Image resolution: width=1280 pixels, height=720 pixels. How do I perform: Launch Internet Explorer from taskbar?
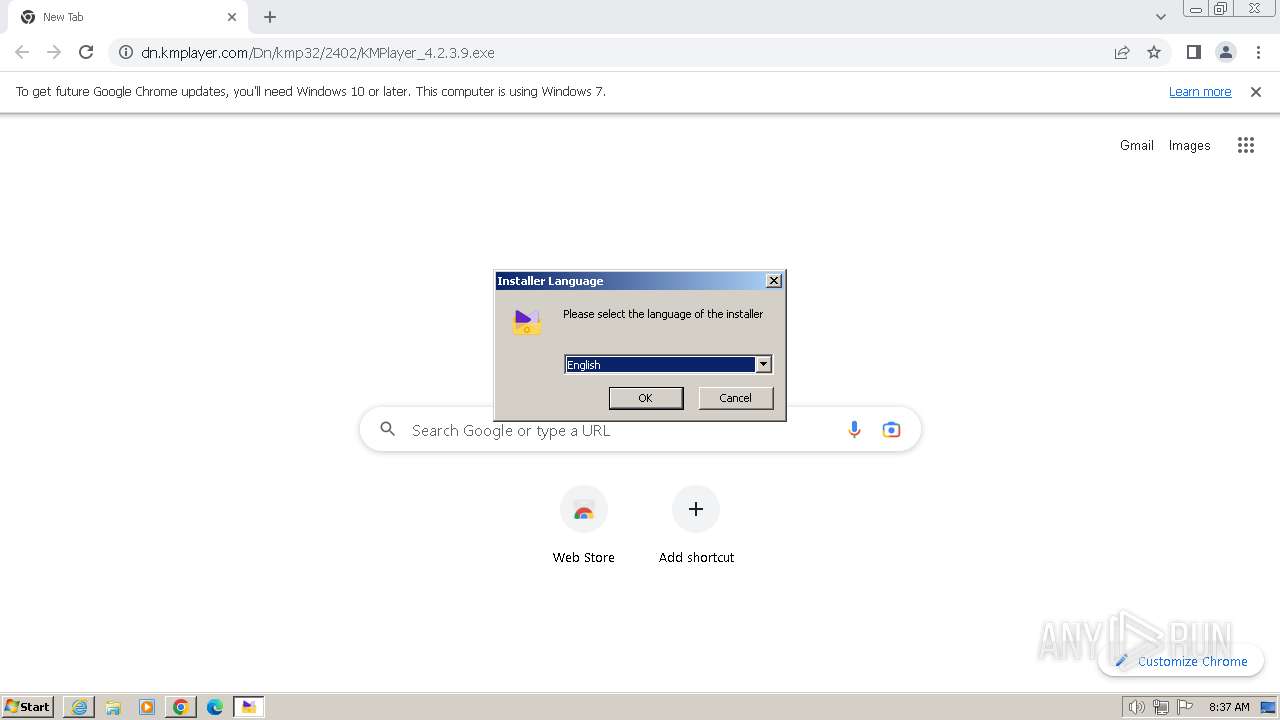[79, 707]
